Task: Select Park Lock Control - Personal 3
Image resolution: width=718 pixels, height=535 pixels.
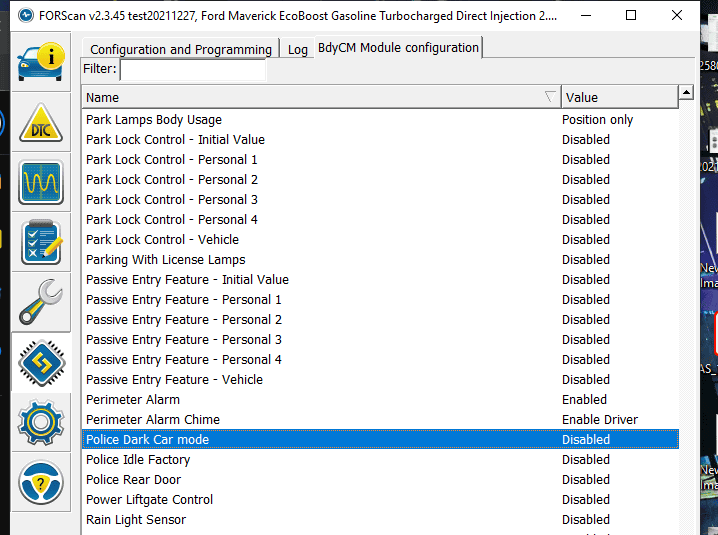Action: tap(380, 200)
